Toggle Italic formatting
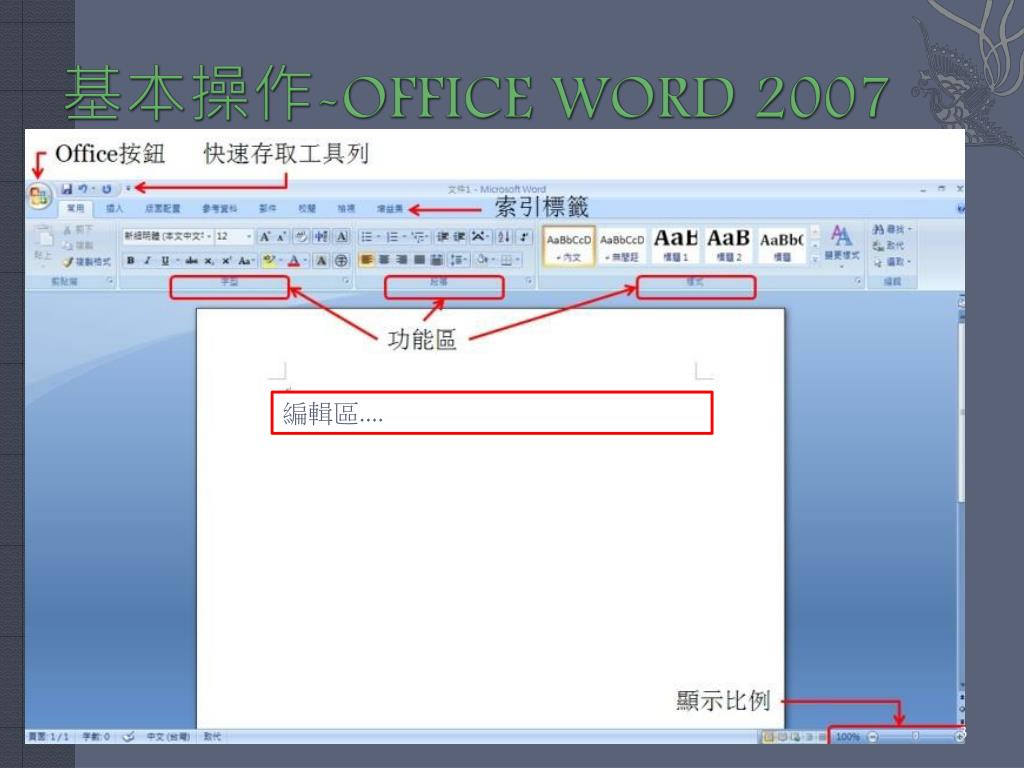Image resolution: width=1024 pixels, height=768 pixels. tap(148, 261)
